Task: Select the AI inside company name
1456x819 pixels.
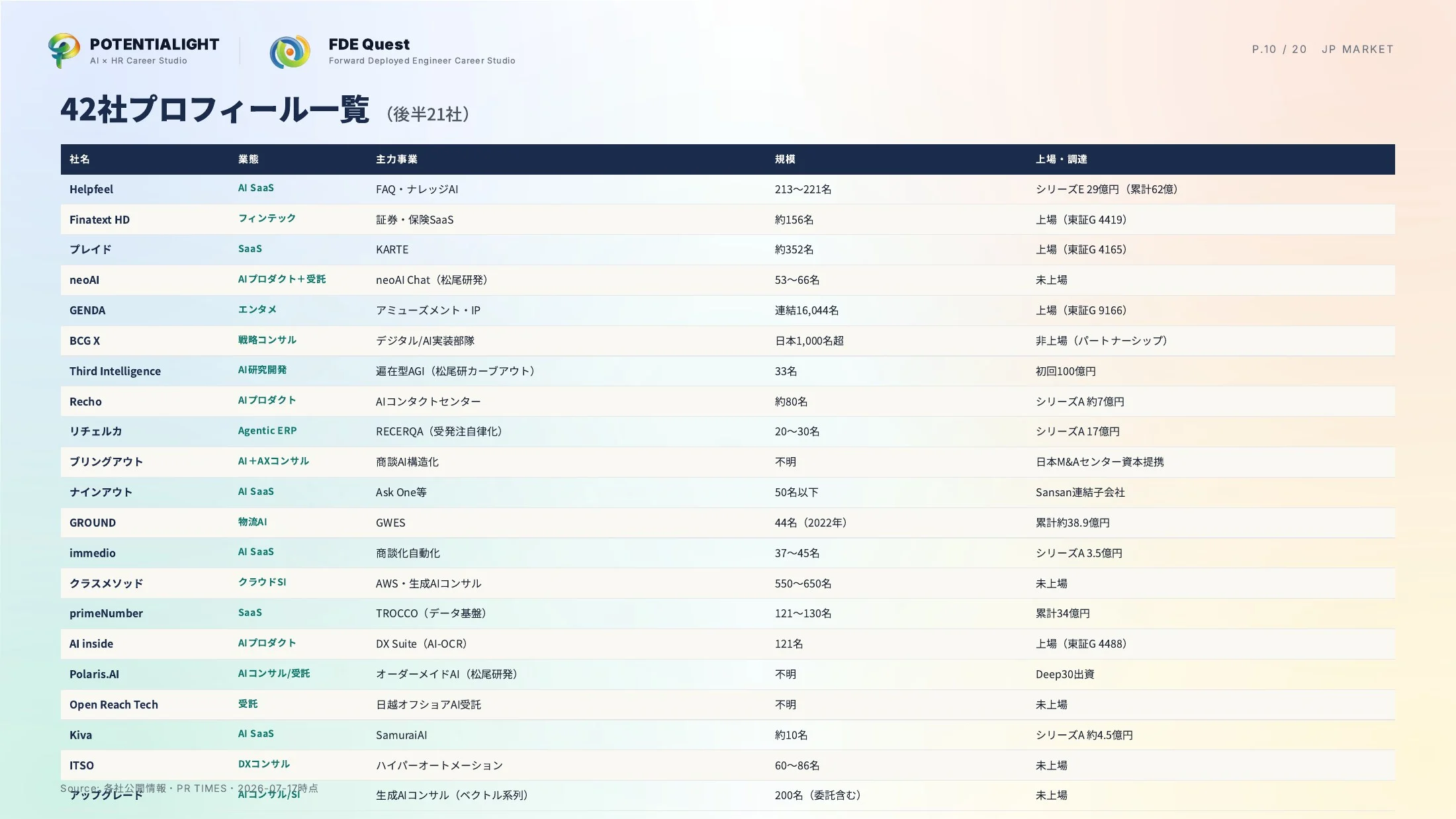Action: click(91, 644)
